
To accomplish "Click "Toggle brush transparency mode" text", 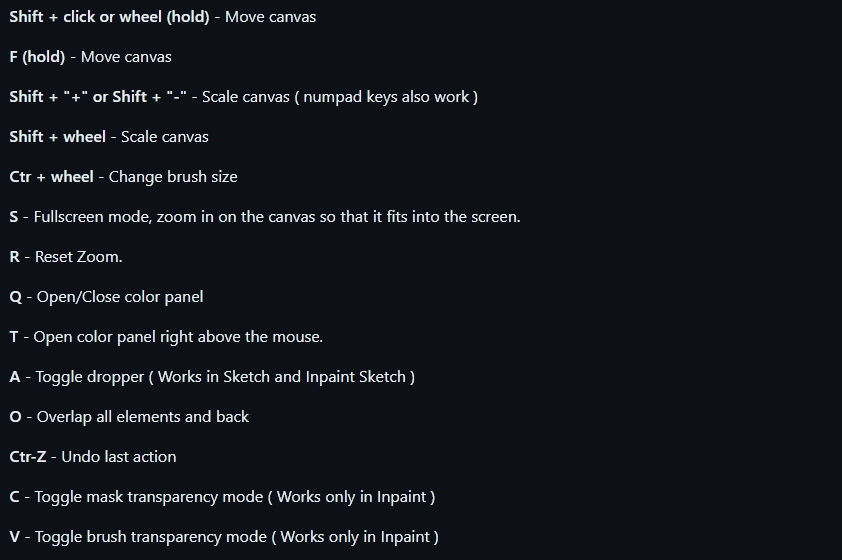I will pos(150,537).
